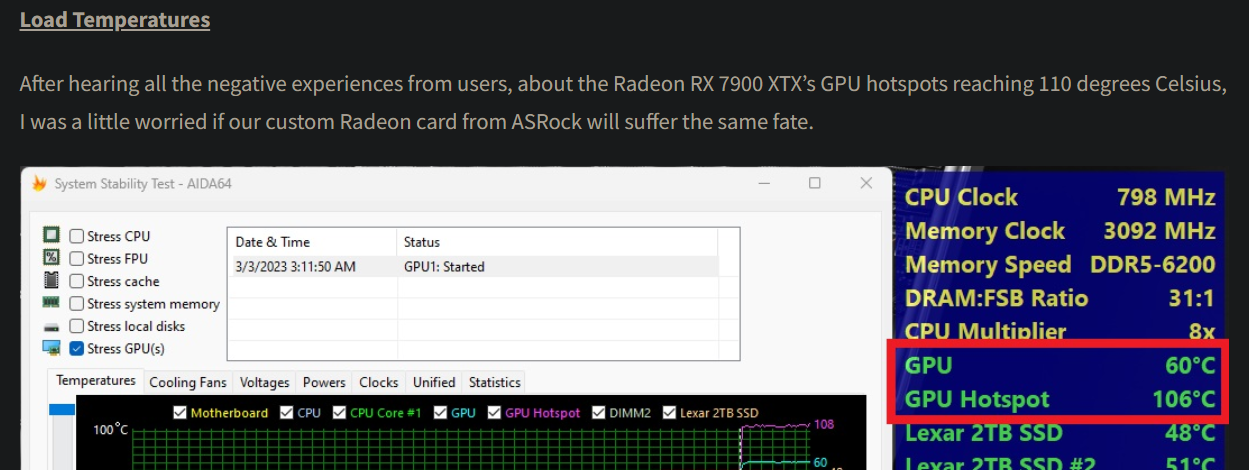Click the CPU Multiplier 8x reading
Image resolution: width=1249 pixels, height=470 pixels.
pos(1060,331)
